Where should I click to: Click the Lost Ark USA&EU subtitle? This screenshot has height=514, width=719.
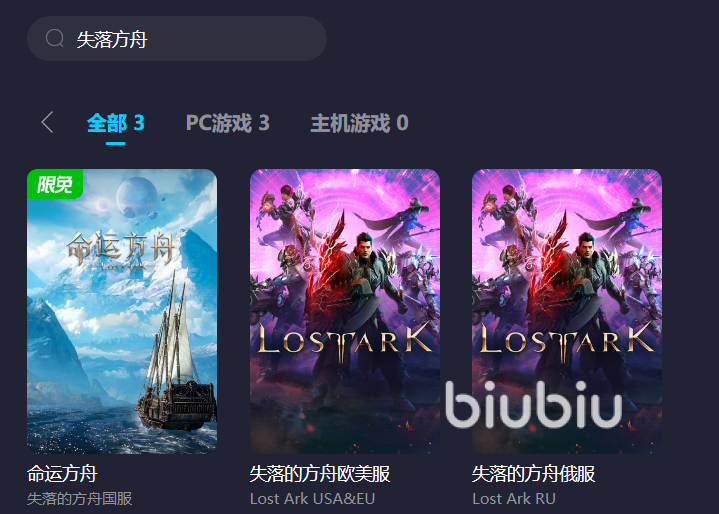click(x=312, y=498)
